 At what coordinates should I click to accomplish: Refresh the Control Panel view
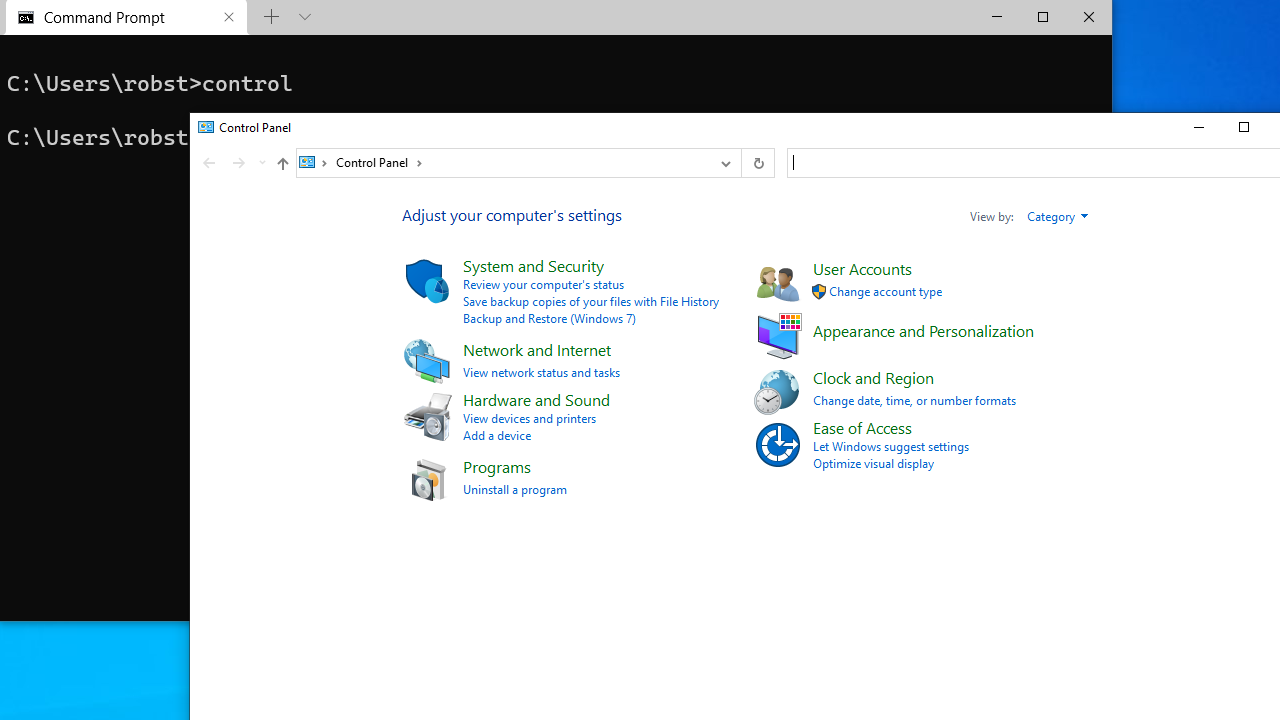pos(757,162)
